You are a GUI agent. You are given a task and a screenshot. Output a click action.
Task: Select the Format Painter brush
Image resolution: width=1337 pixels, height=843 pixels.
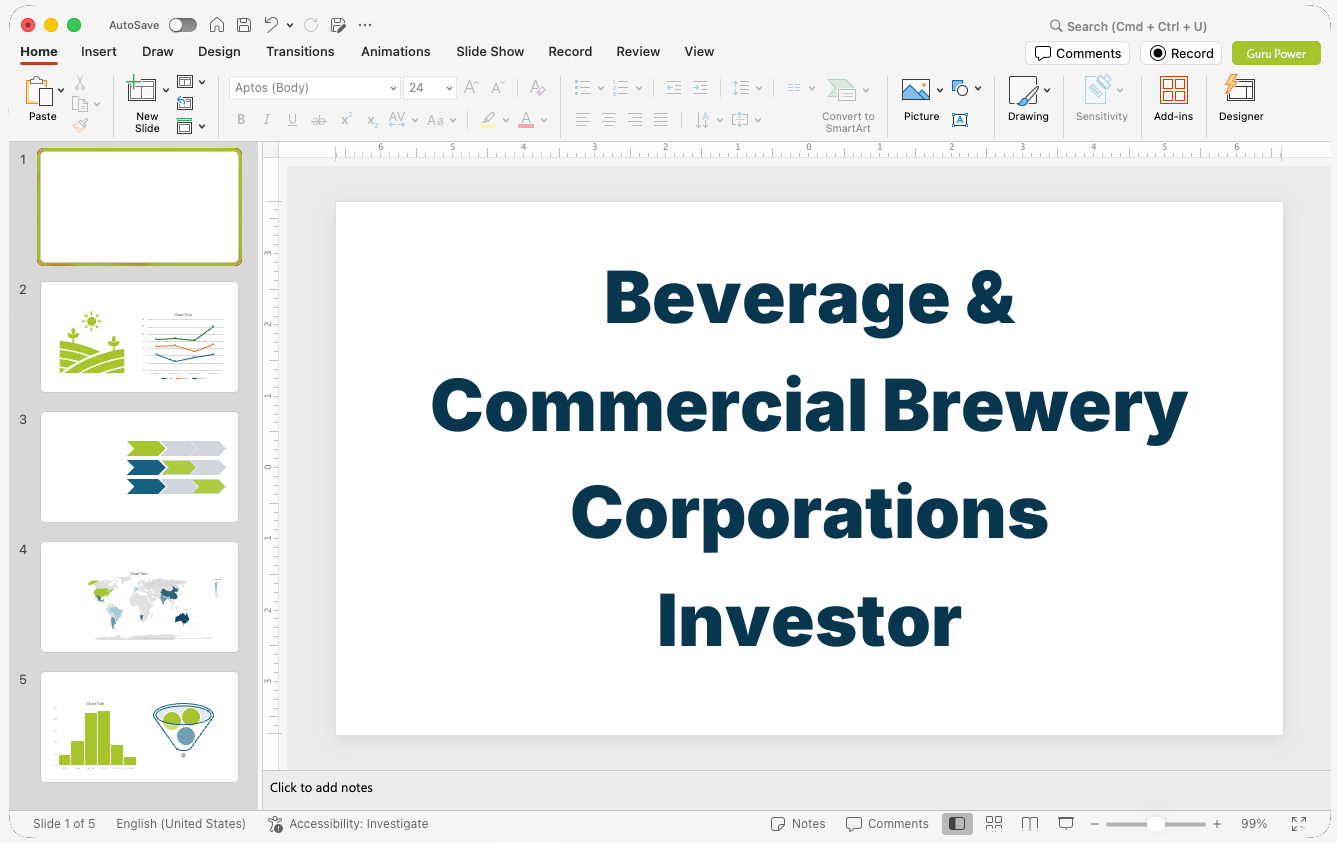click(x=80, y=125)
